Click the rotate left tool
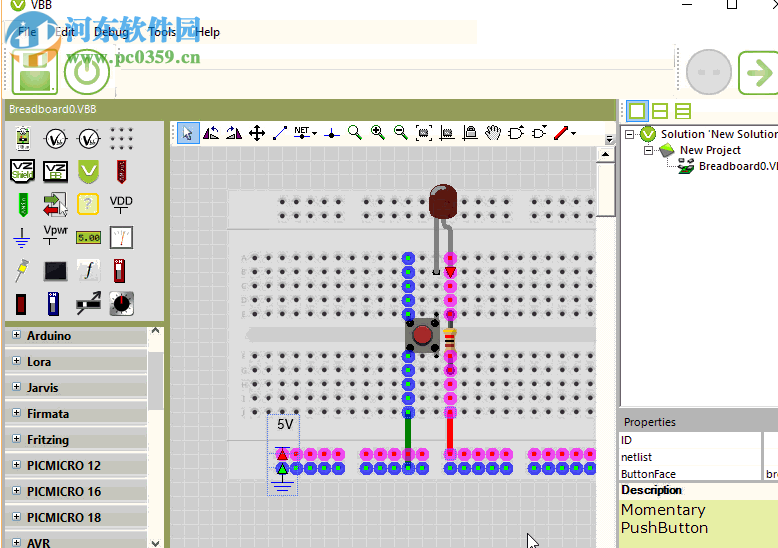The image size is (778, 548). (x=211, y=133)
